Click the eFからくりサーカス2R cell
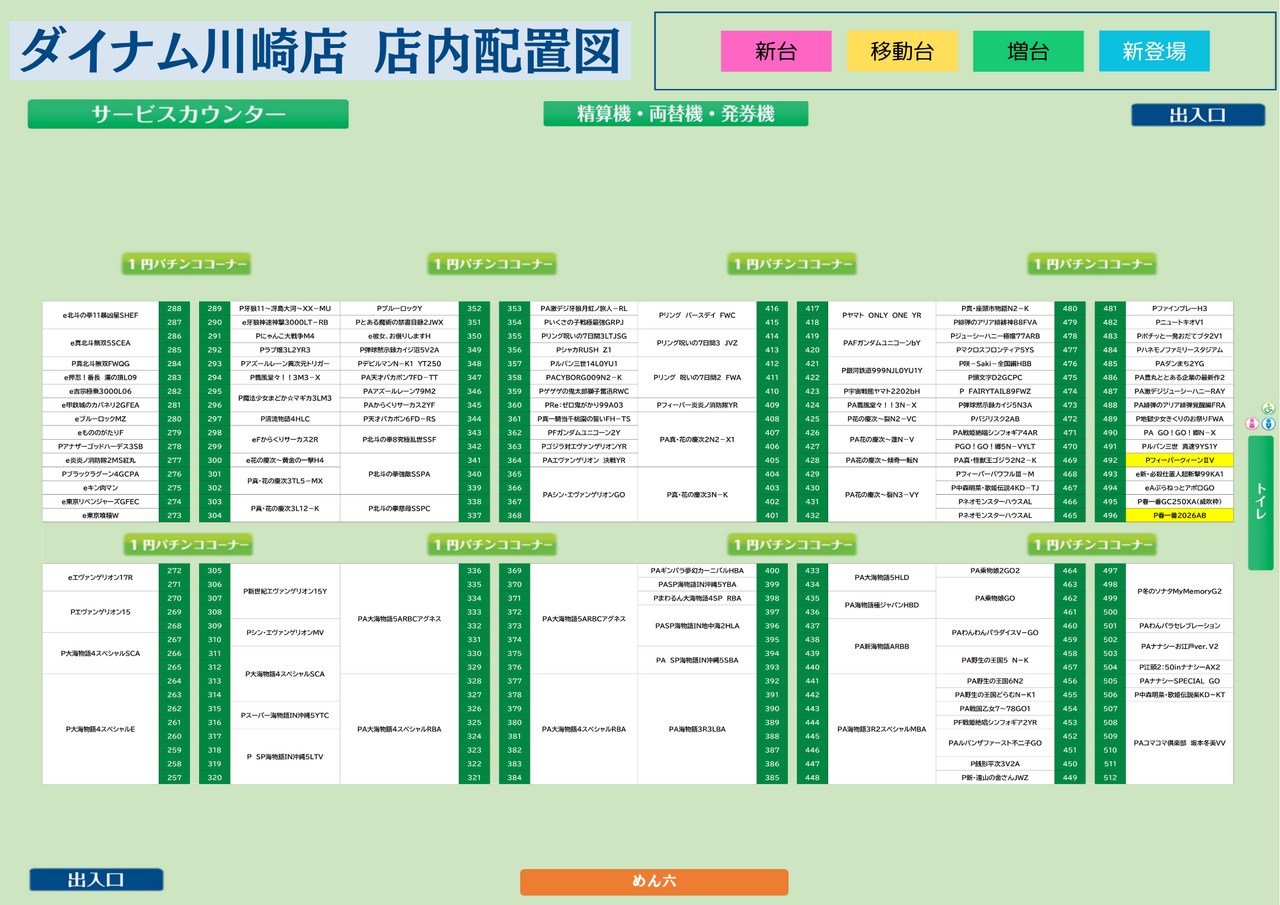1280x905 pixels. pos(285,440)
